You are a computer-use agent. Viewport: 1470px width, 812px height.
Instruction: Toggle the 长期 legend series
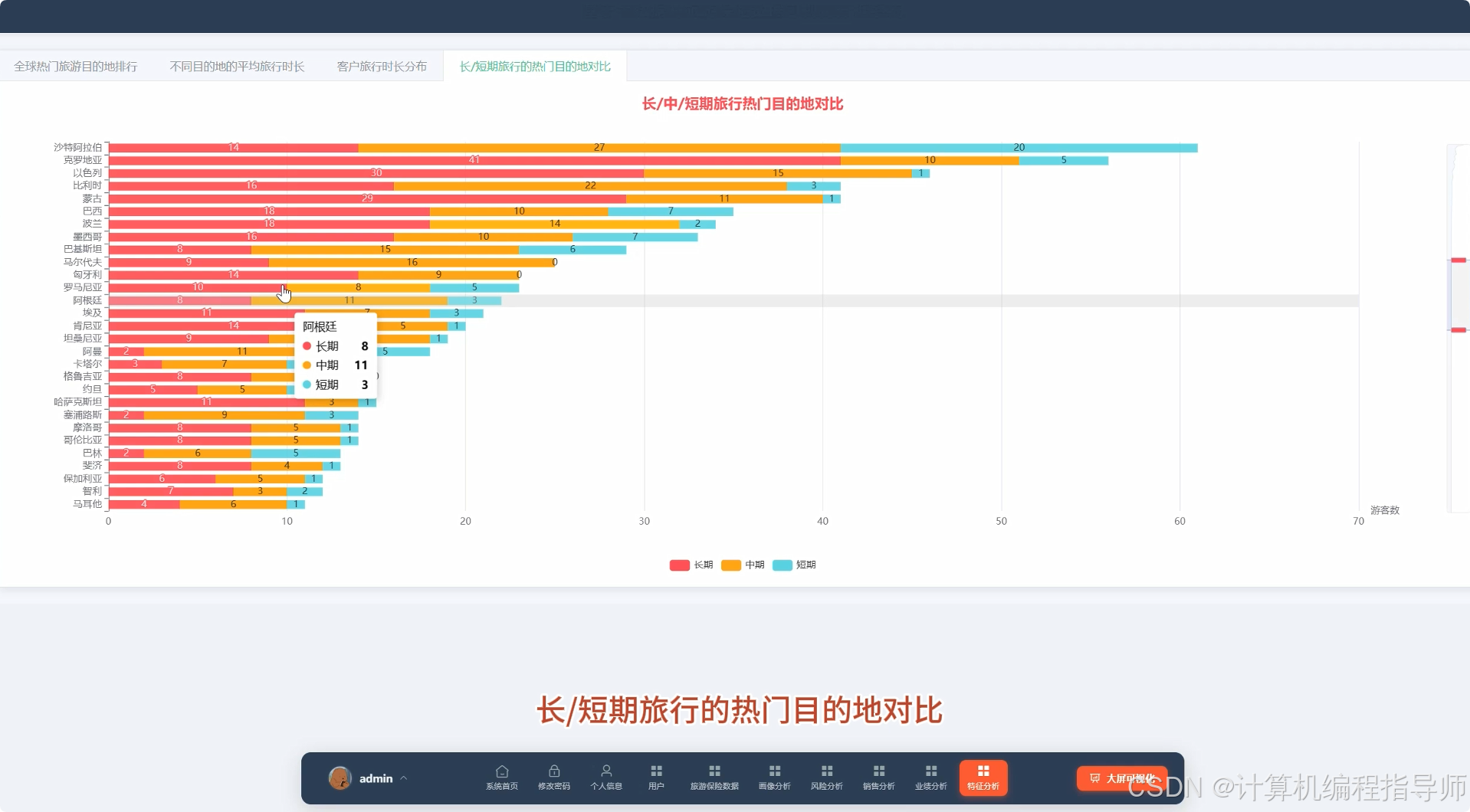click(691, 565)
